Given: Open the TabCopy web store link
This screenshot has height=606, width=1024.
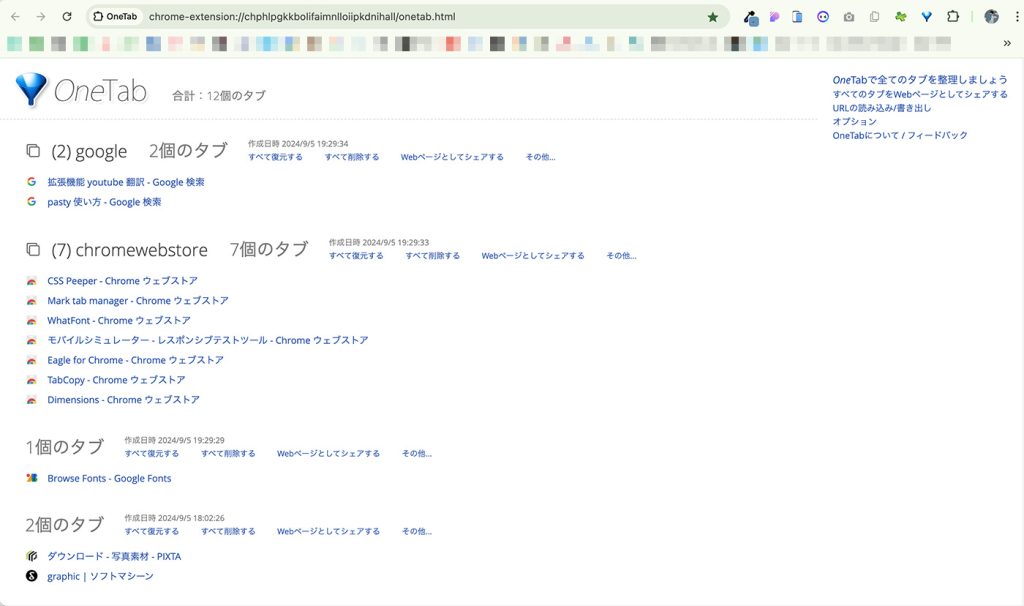Looking at the screenshot, I should [x=116, y=380].
